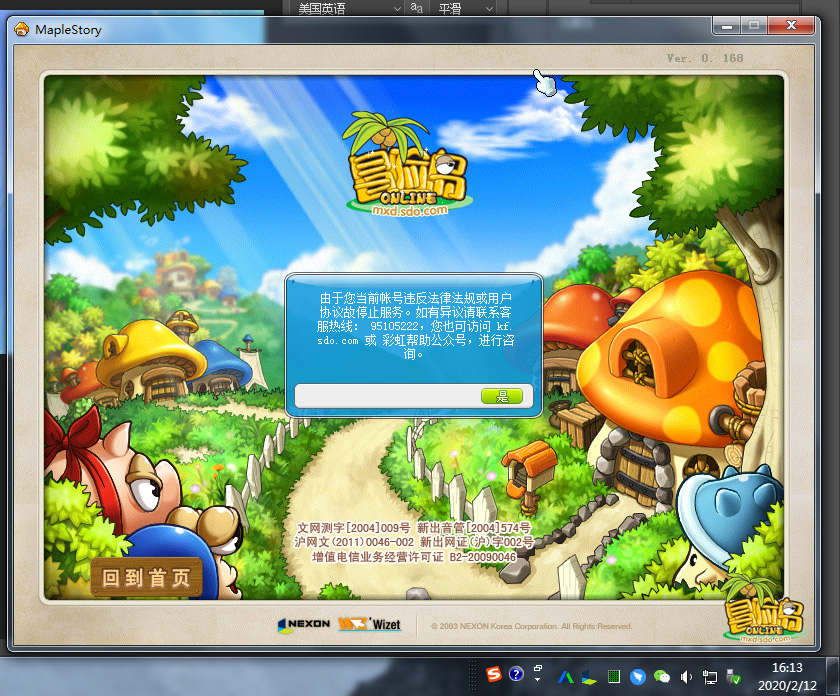Click the 回到首页 wooden sign button
Screen dimensions: 840x696
click(x=146, y=578)
